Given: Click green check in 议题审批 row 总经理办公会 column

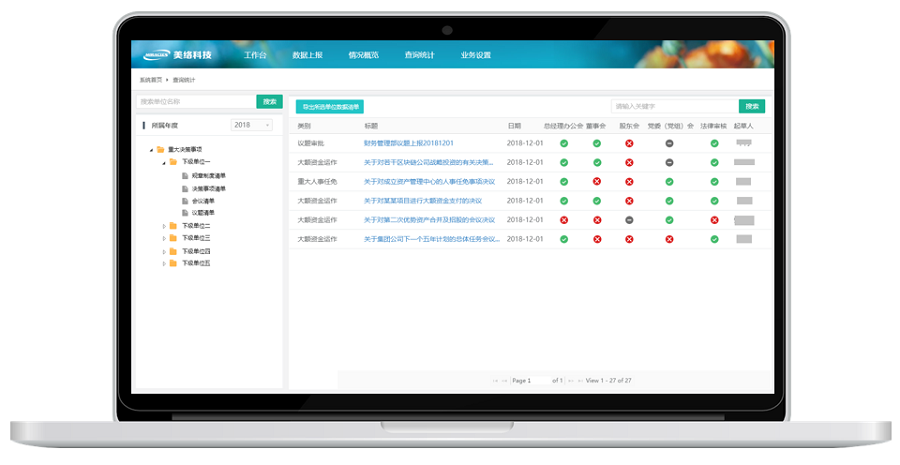Looking at the screenshot, I should coord(564,143).
